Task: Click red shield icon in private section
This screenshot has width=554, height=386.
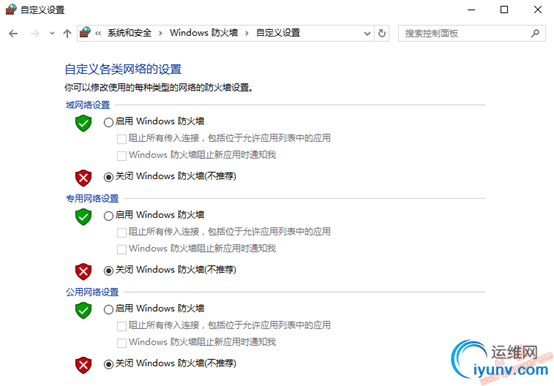Action: coord(83,272)
